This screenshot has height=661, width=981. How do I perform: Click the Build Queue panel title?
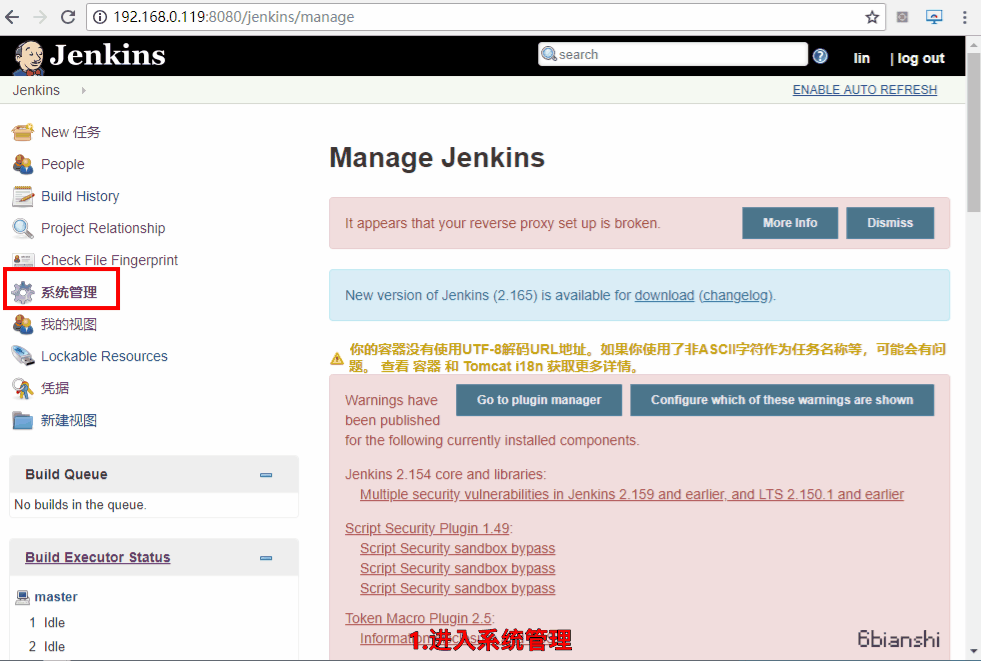coord(66,474)
